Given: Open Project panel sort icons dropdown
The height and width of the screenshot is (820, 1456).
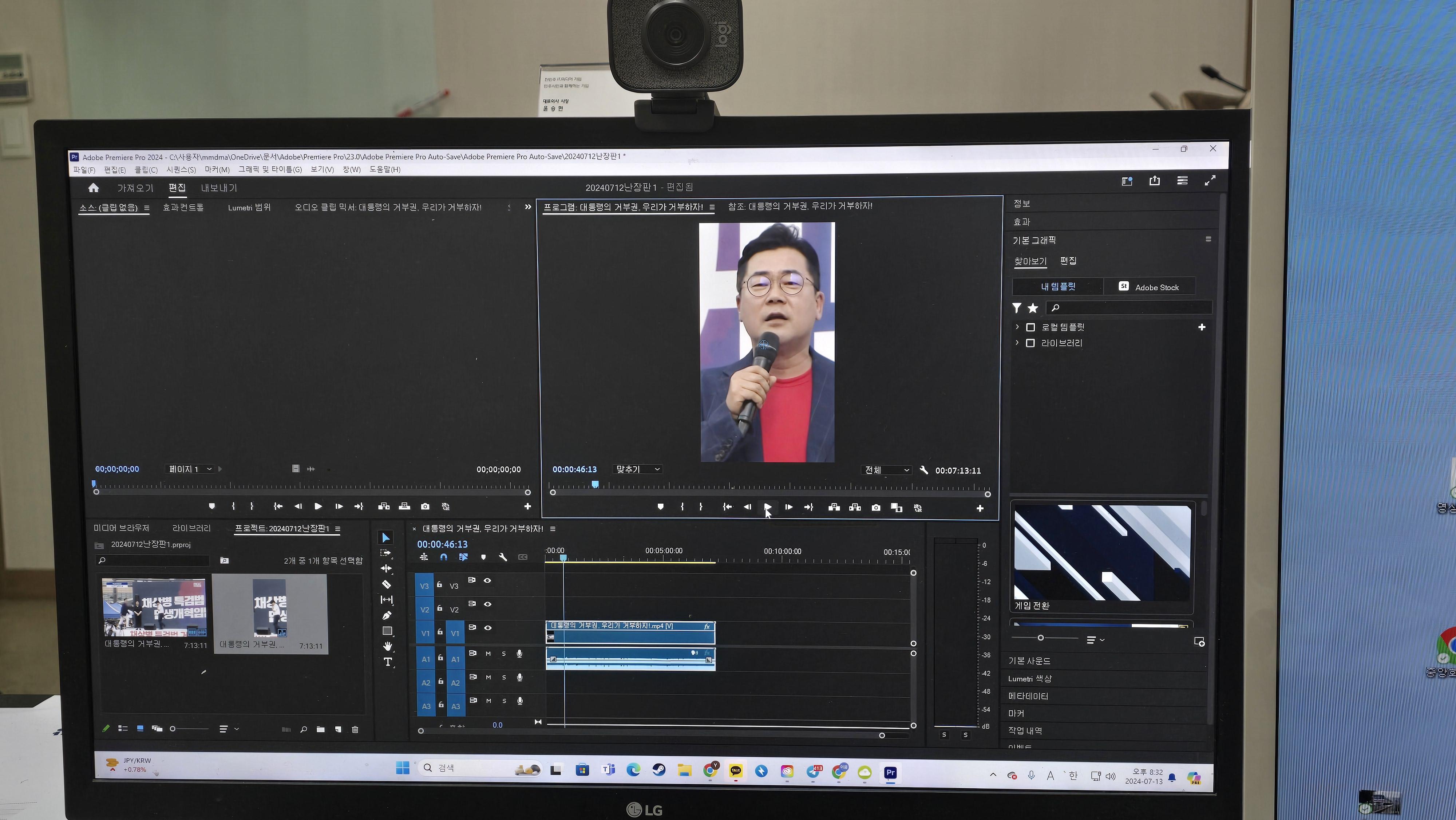Looking at the screenshot, I should click(228, 729).
